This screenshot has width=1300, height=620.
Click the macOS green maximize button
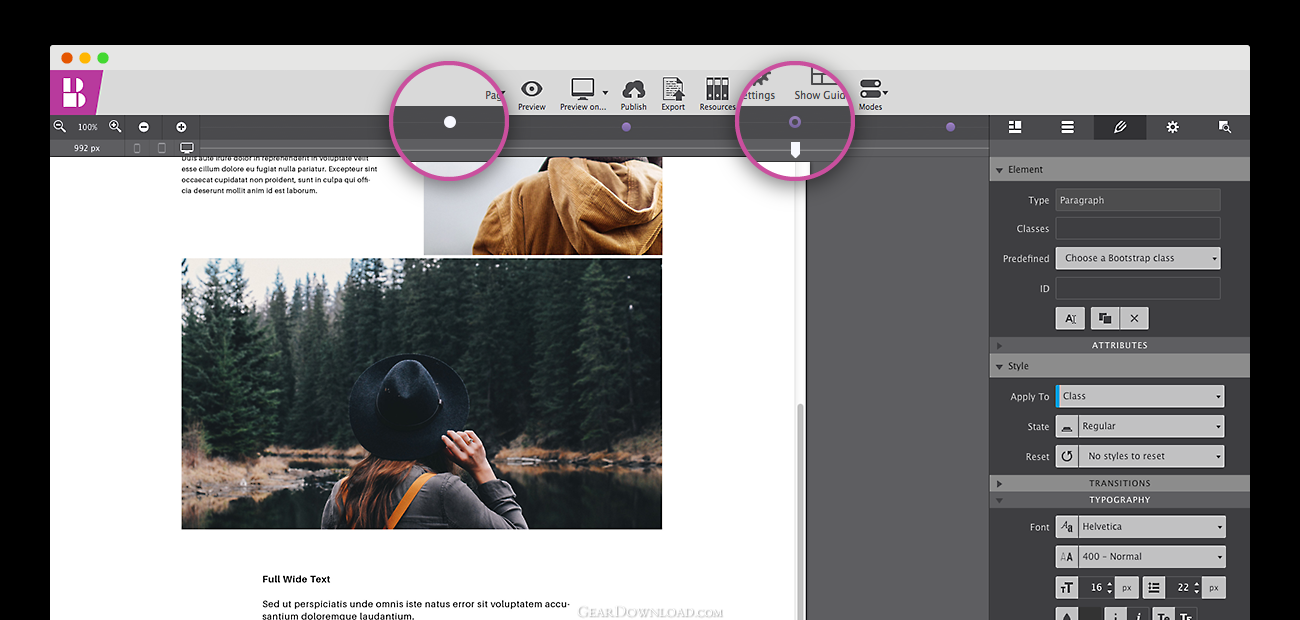tap(103, 58)
